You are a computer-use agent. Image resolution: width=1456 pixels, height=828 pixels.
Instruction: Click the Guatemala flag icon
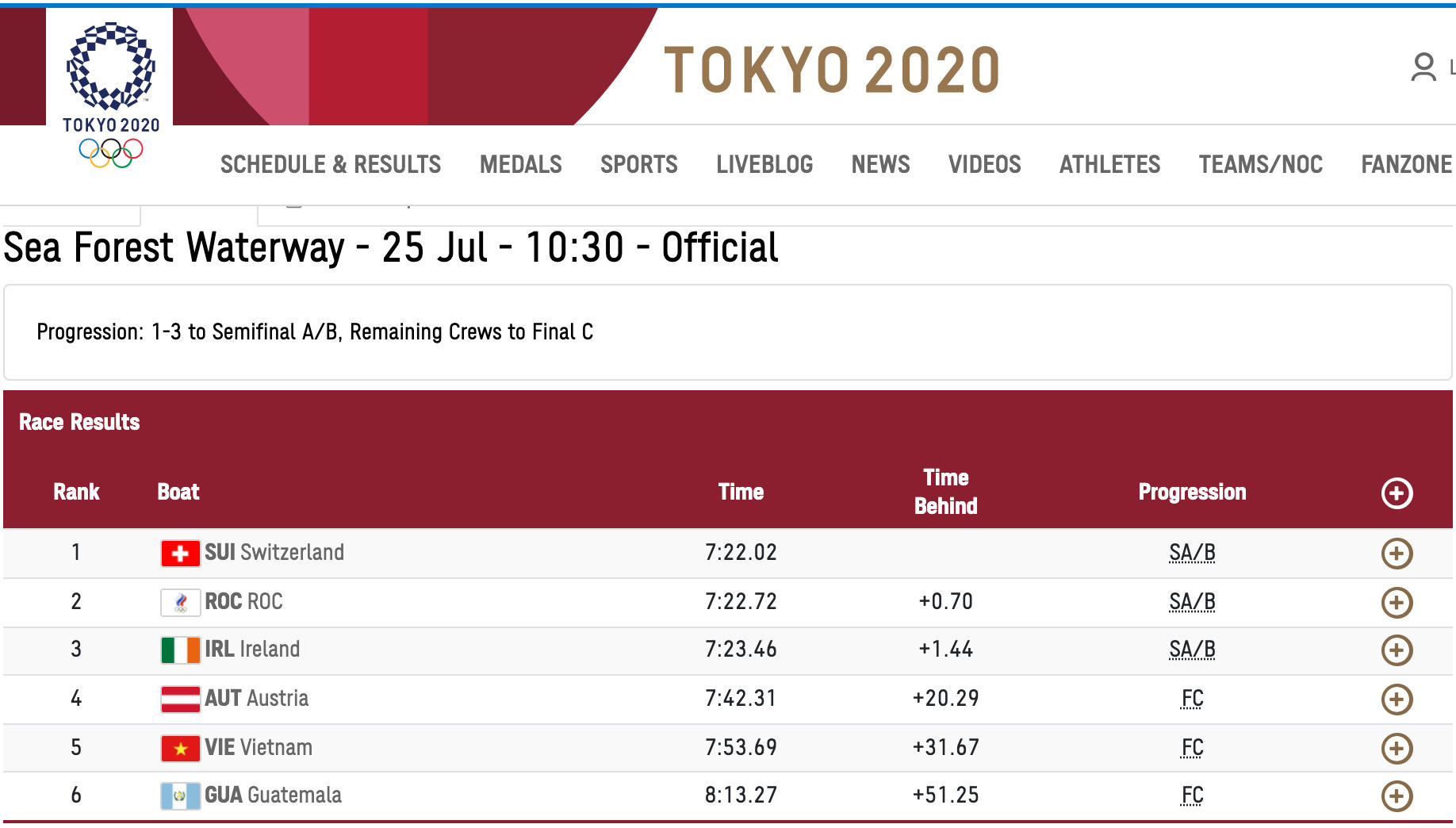pos(179,795)
